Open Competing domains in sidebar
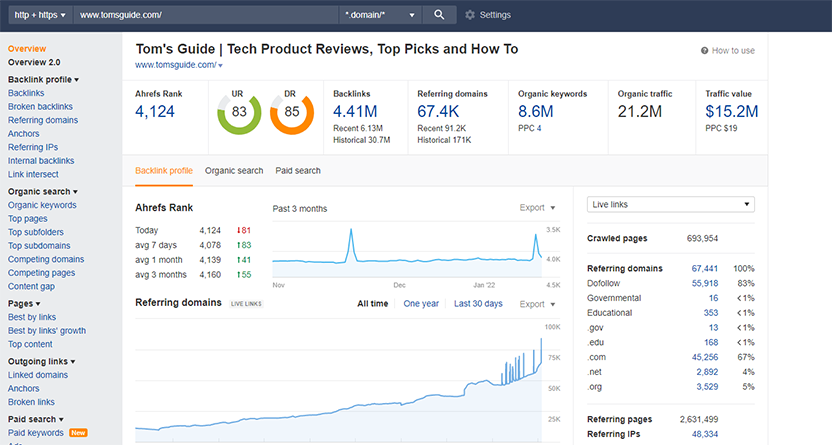The width and height of the screenshot is (832, 445). (x=46, y=259)
